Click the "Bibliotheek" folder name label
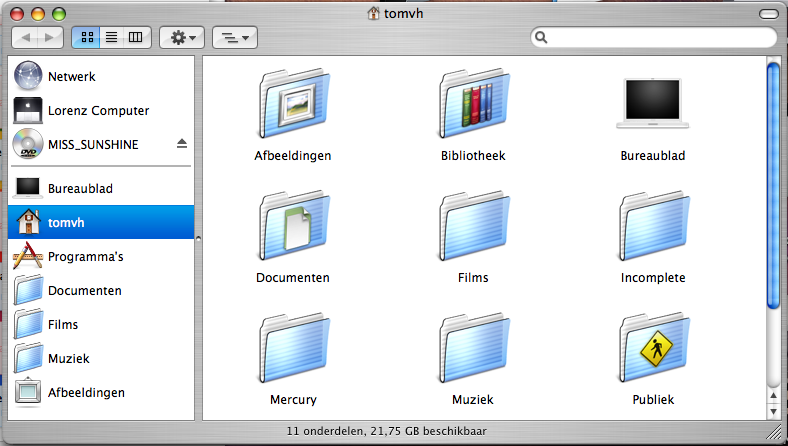This screenshot has width=788, height=446. pos(473,155)
